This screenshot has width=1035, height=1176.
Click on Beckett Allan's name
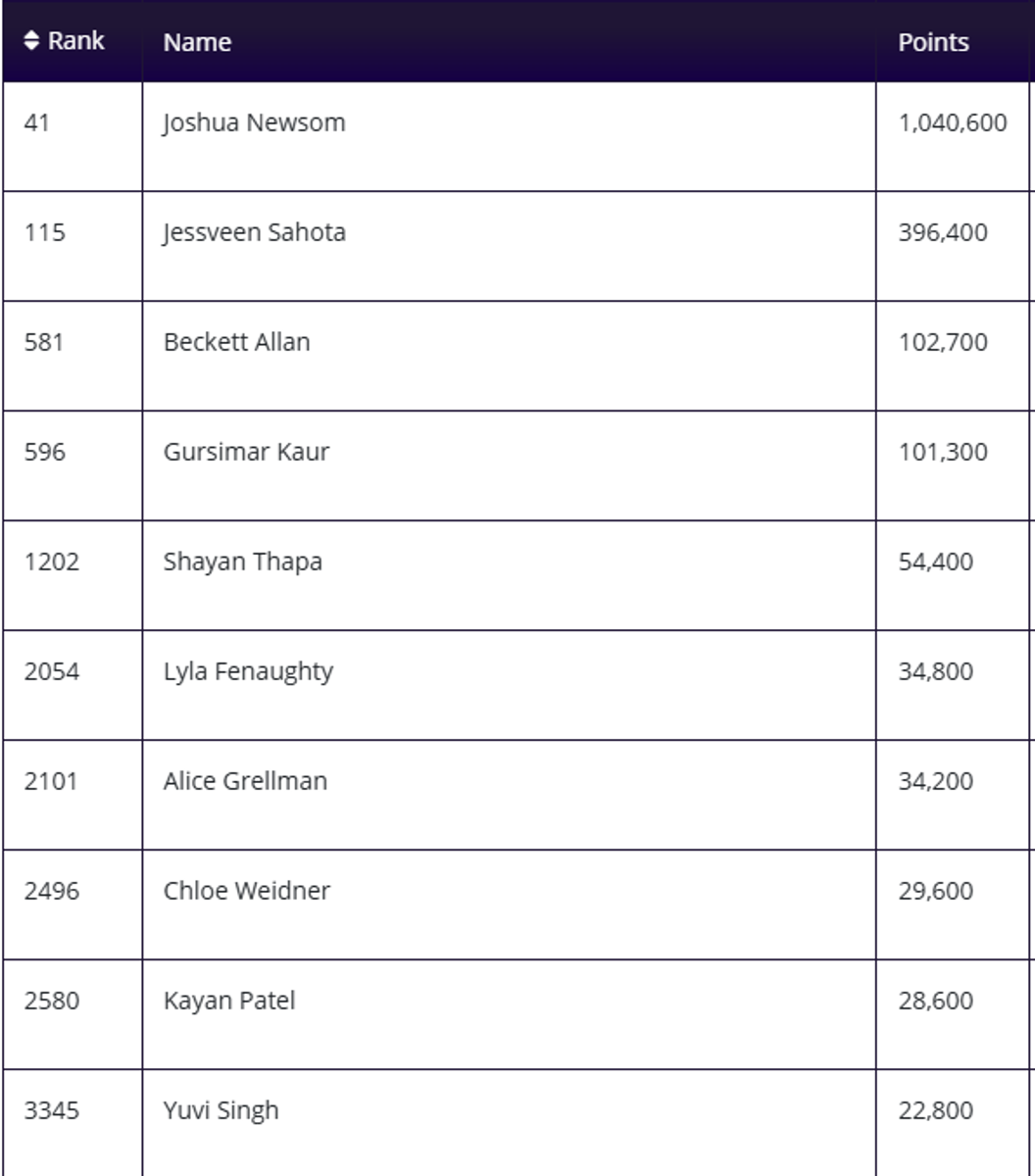(x=236, y=343)
